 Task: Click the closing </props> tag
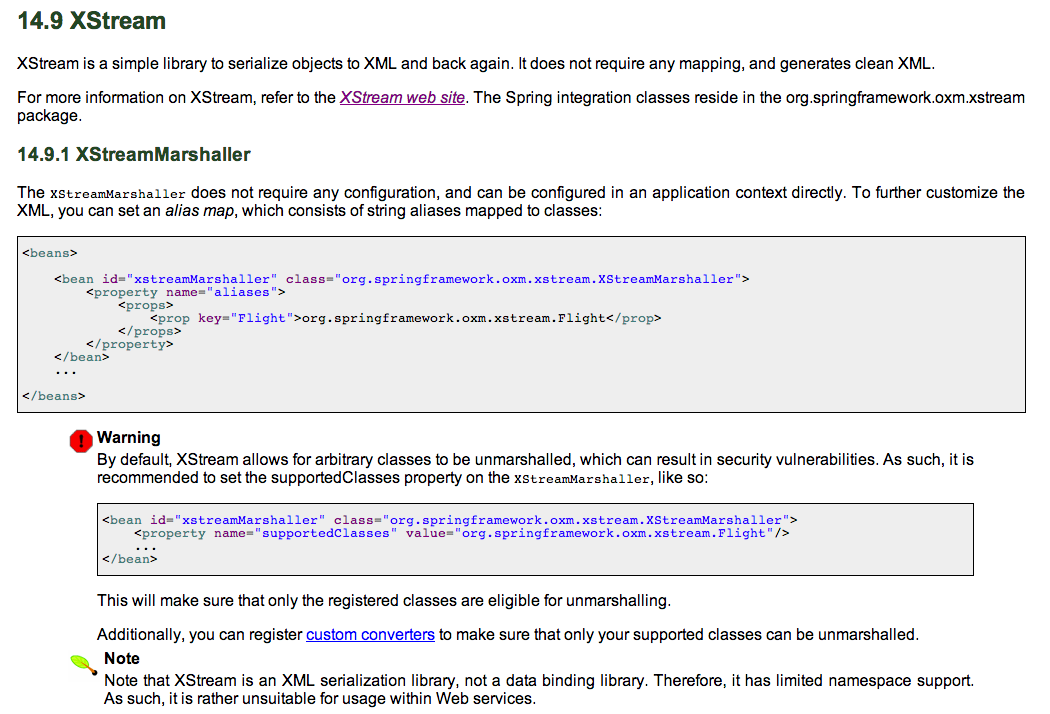coord(149,331)
